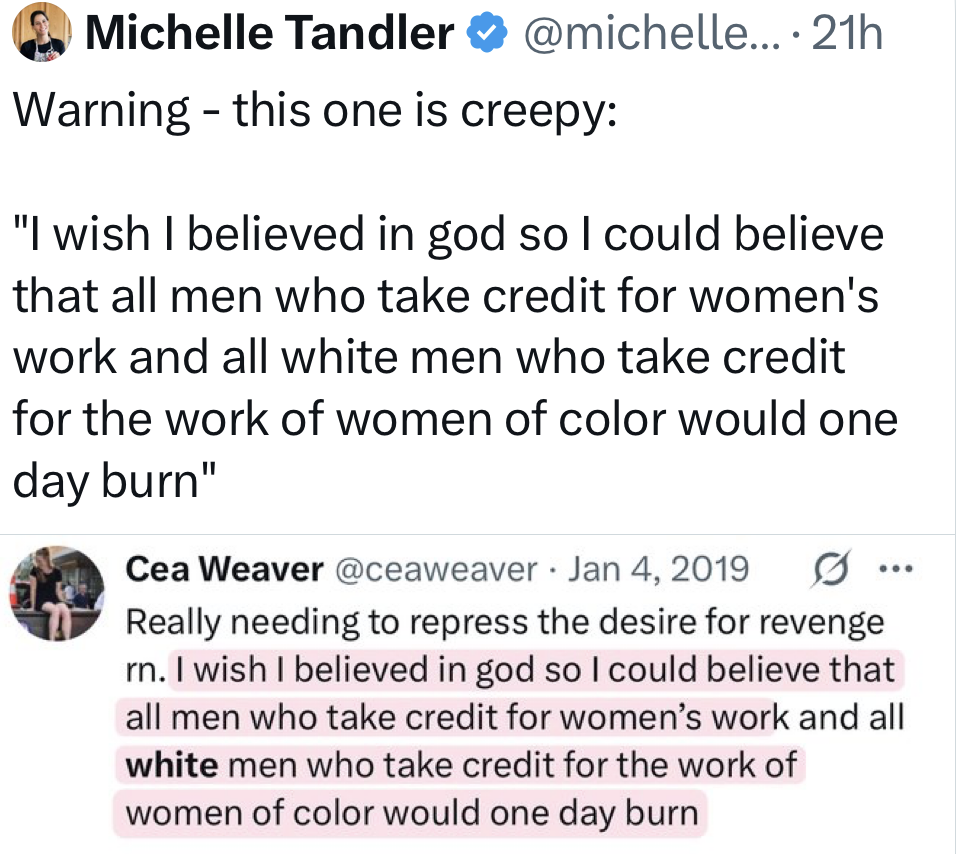Viewport: 965px width, 854px height.
Task: Click the blue verified checkmark badge
Action: pyautogui.click(x=484, y=35)
